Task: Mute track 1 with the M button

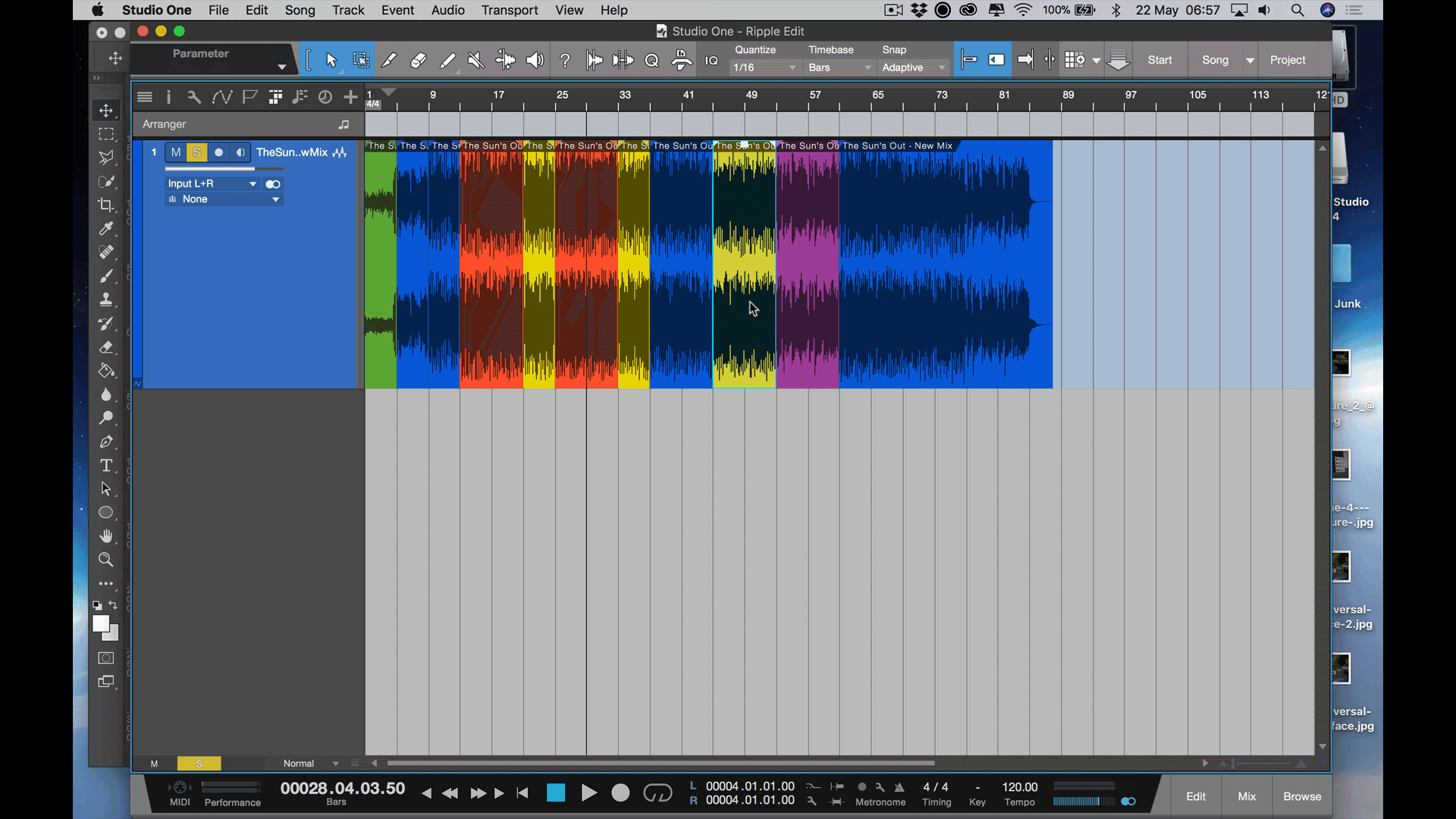Action: pyautogui.click(x=176, y=152)
